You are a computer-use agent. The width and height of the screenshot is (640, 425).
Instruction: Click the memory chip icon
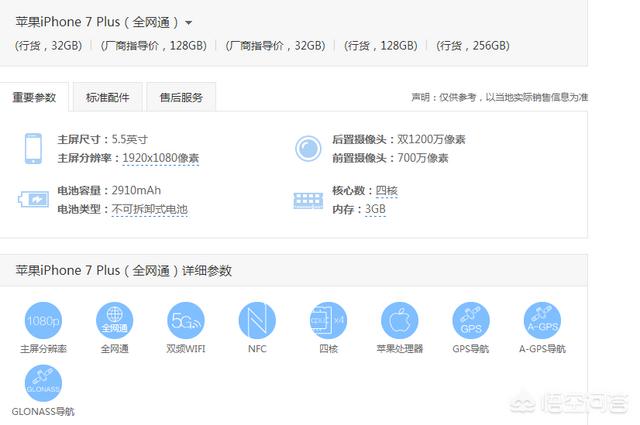pyautogui.click(x=308, y=200)
